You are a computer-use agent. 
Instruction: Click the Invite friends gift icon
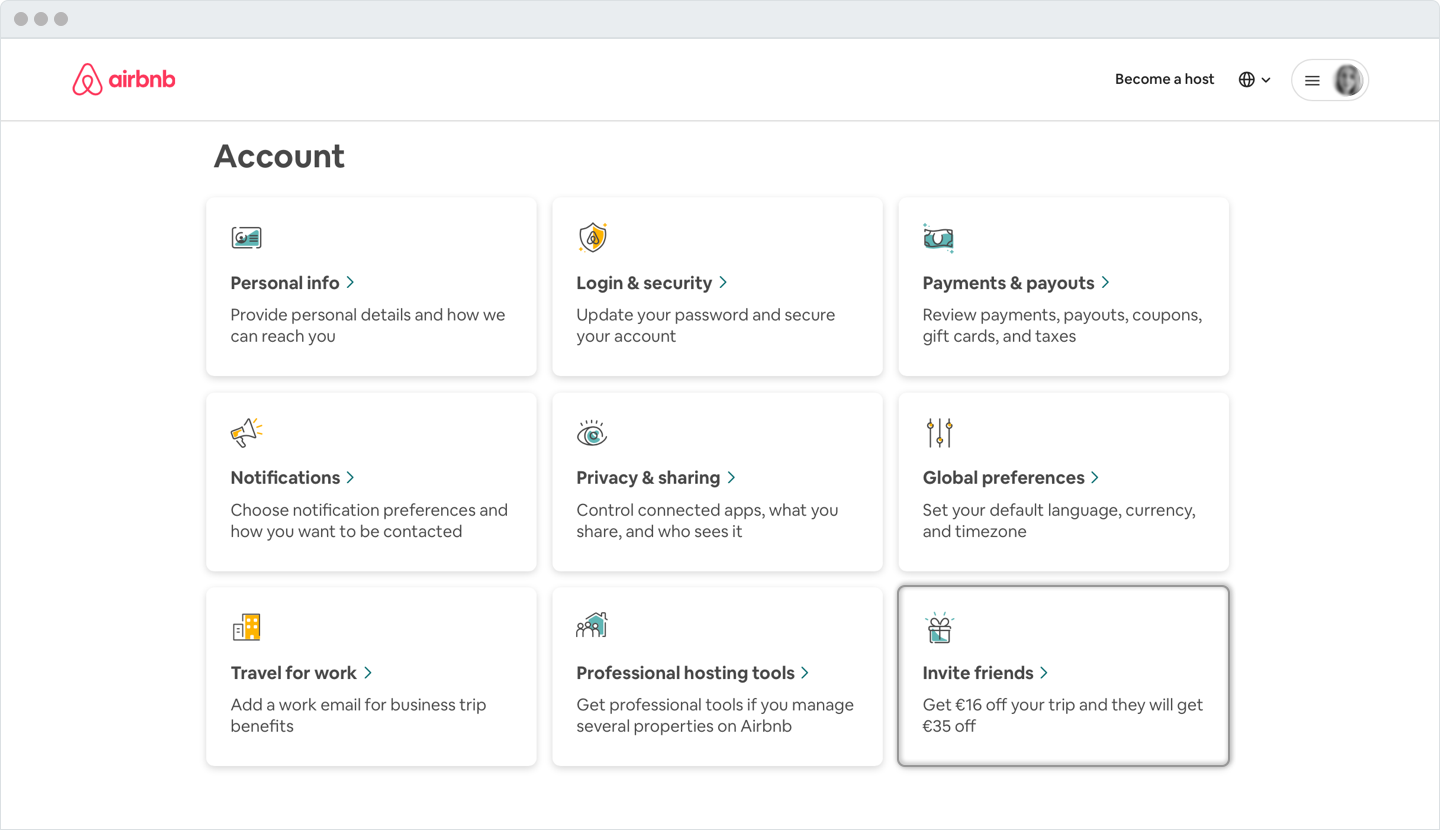939,627
